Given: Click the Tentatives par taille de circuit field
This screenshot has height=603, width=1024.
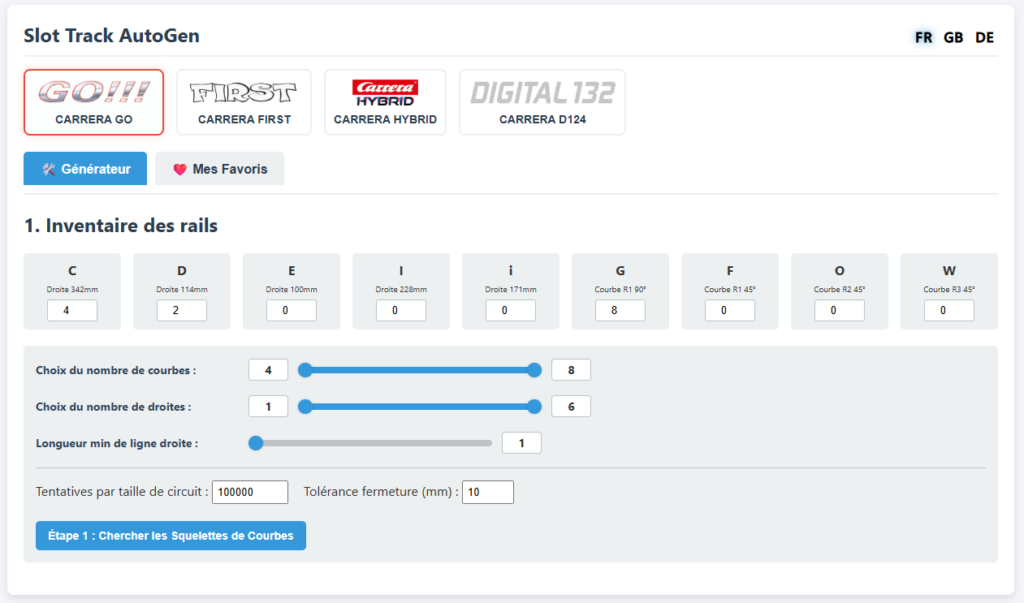Looking at the screenshot, I should [x=250, y=492].
